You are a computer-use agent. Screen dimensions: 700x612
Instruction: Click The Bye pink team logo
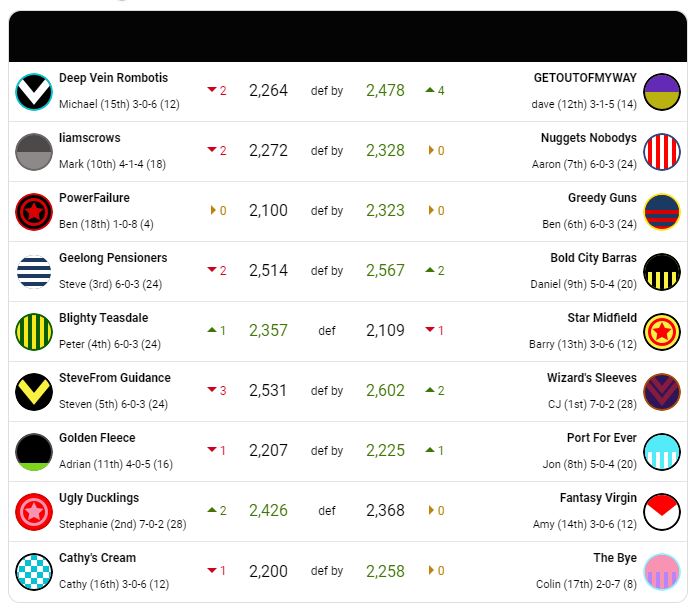pos(662,571)
